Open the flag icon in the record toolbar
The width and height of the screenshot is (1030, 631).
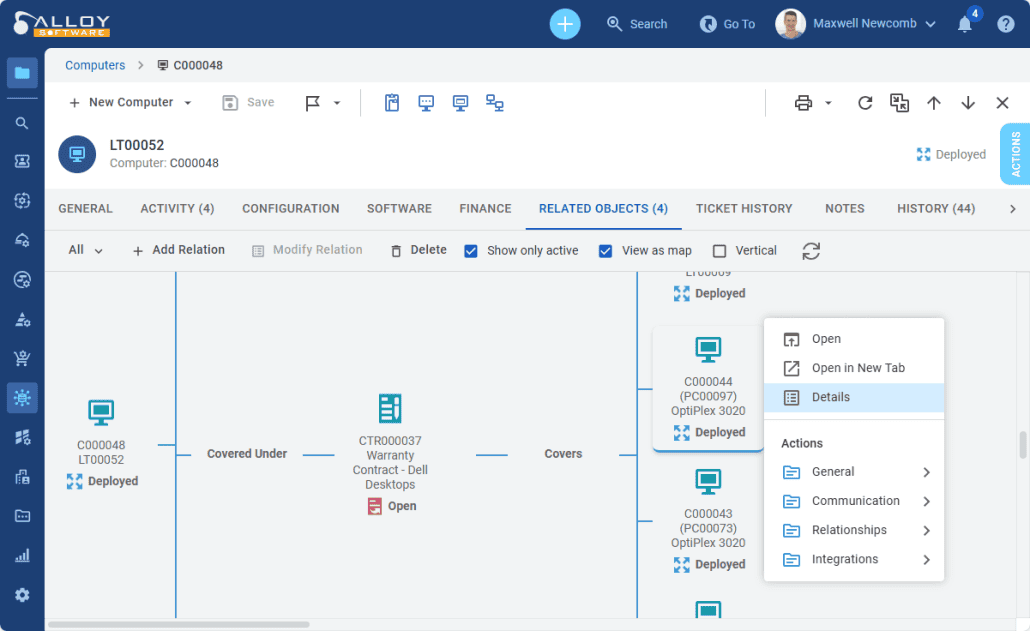[313, 102]
